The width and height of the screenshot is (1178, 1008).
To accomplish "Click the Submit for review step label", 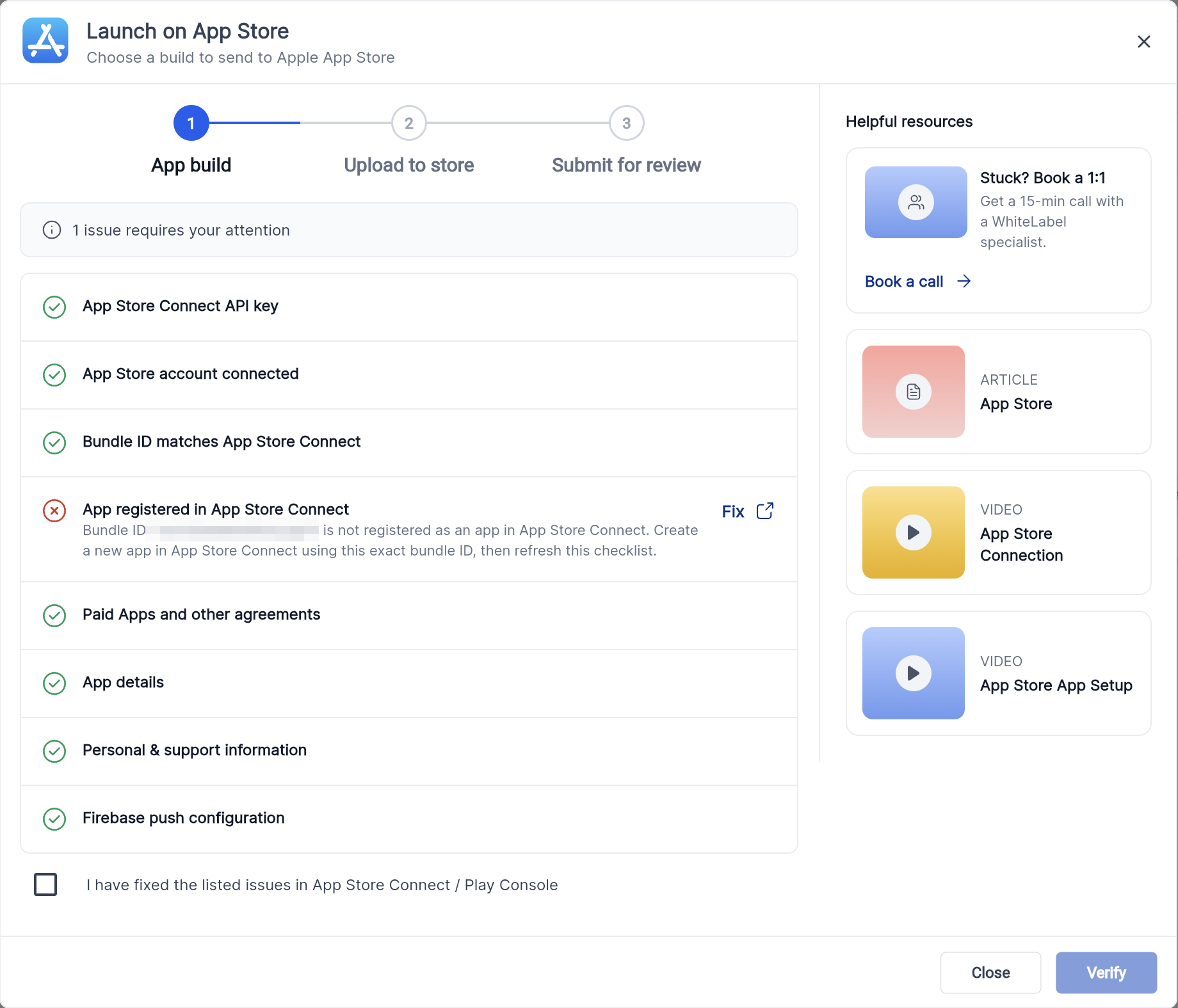I will 627,165.
